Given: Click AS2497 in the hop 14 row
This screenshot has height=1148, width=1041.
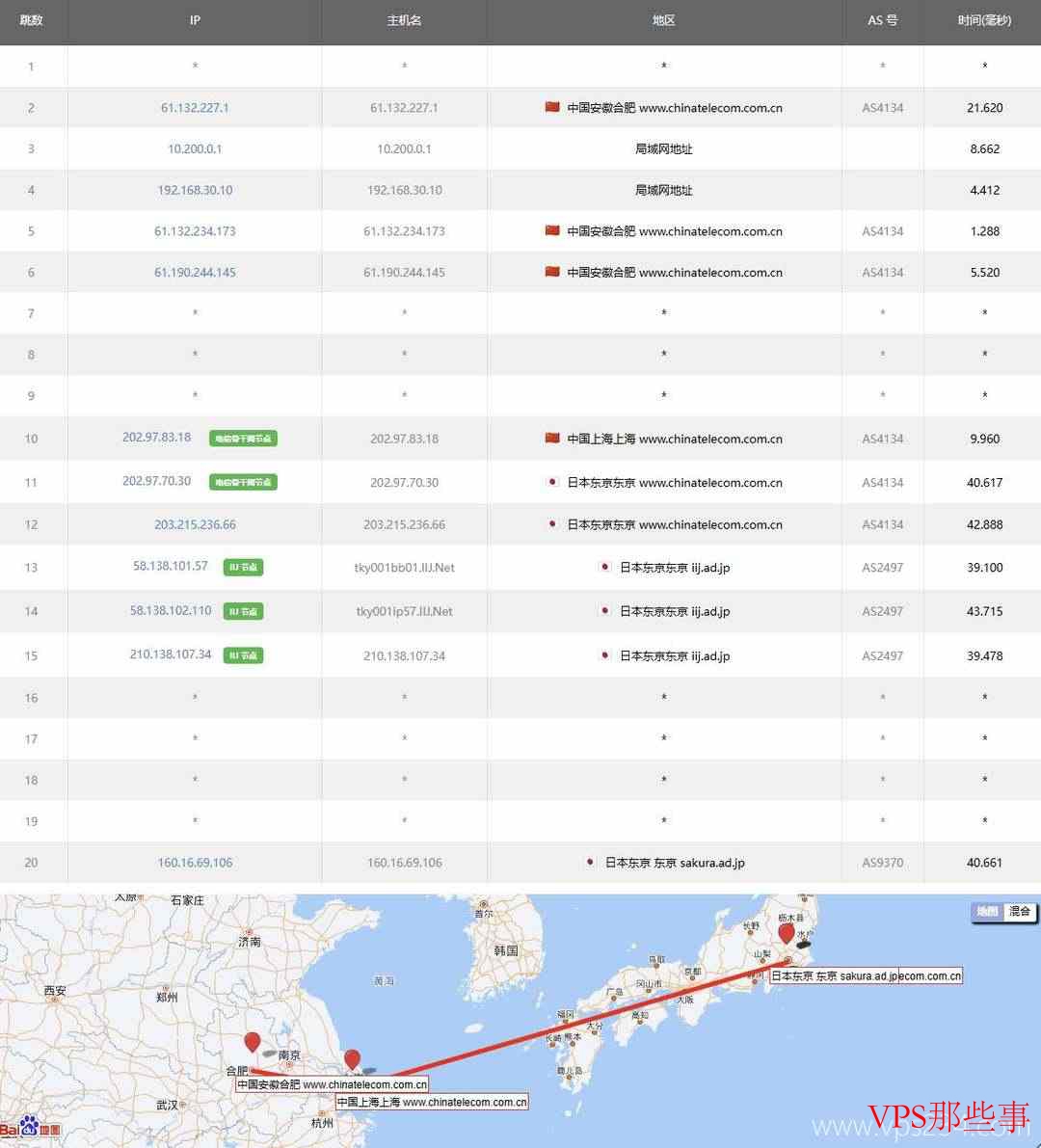Looking at the screenshot, I should 882,611.
